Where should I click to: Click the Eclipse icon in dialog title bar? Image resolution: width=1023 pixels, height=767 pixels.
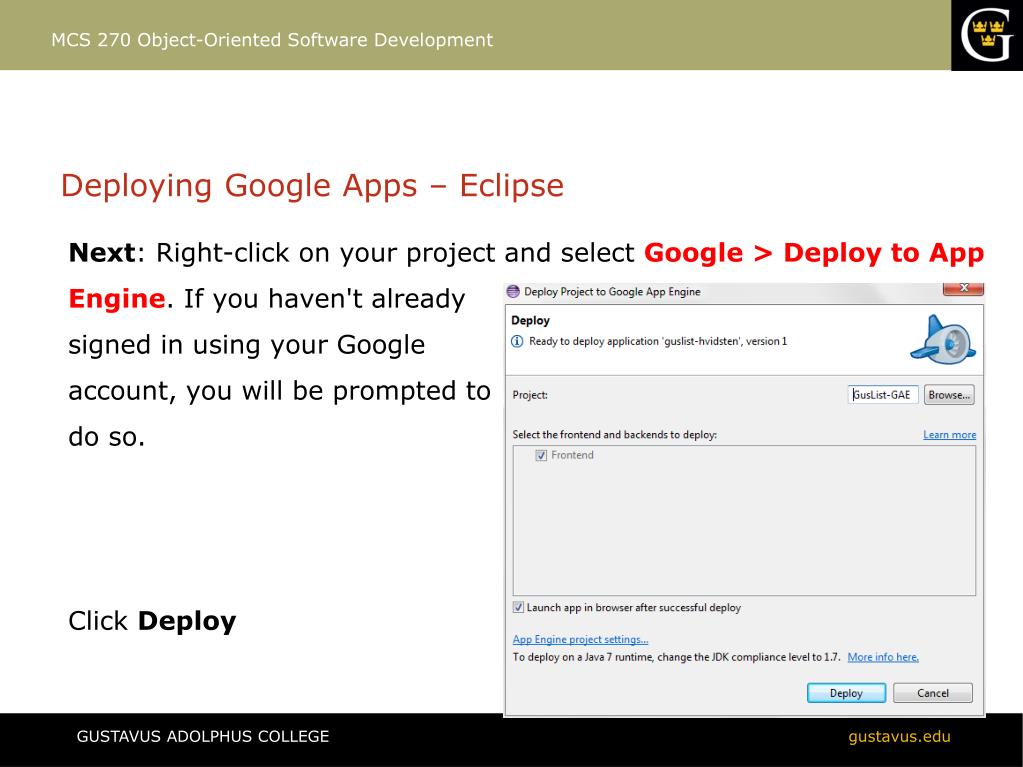coord(513,291)
